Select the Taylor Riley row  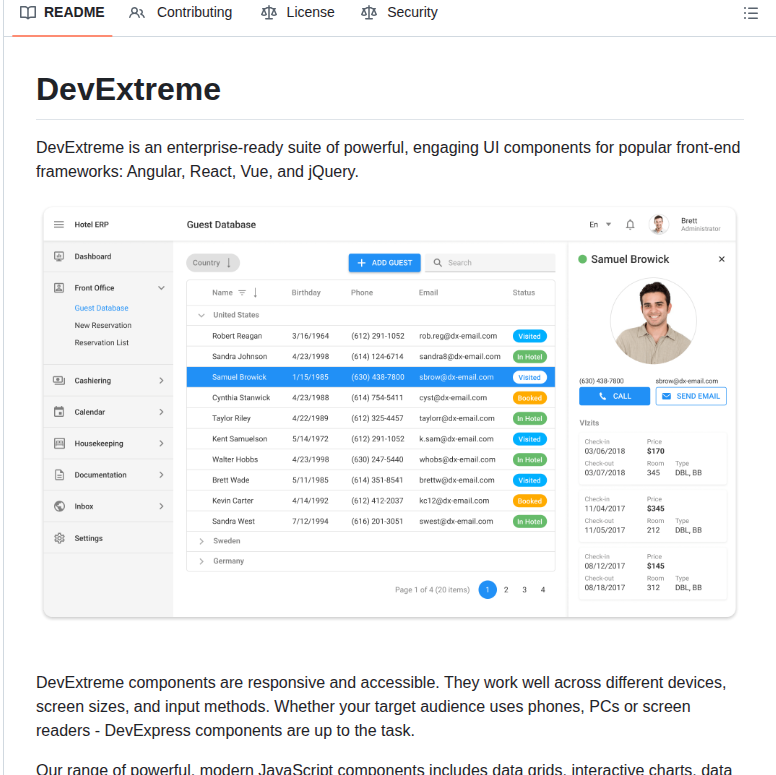pyautogui.click(x=371, y=419)
